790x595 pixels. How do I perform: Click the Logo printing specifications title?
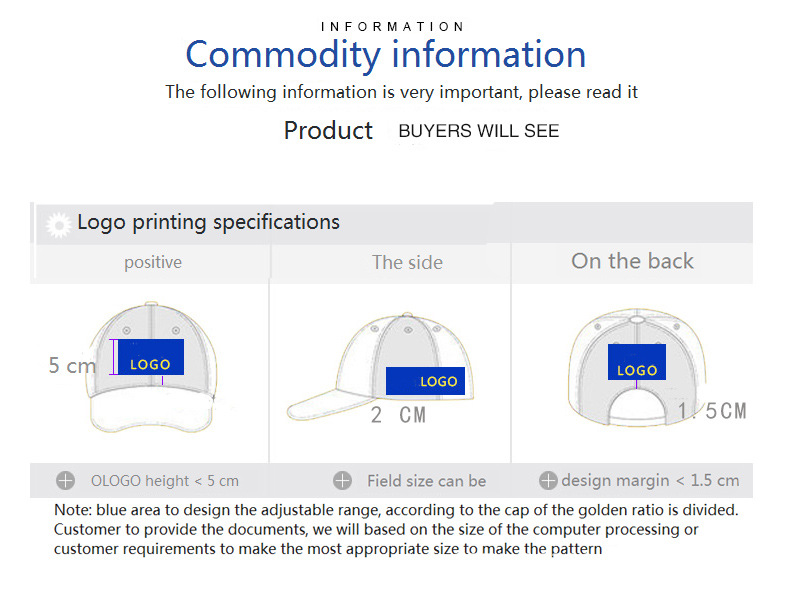(209, 222)
